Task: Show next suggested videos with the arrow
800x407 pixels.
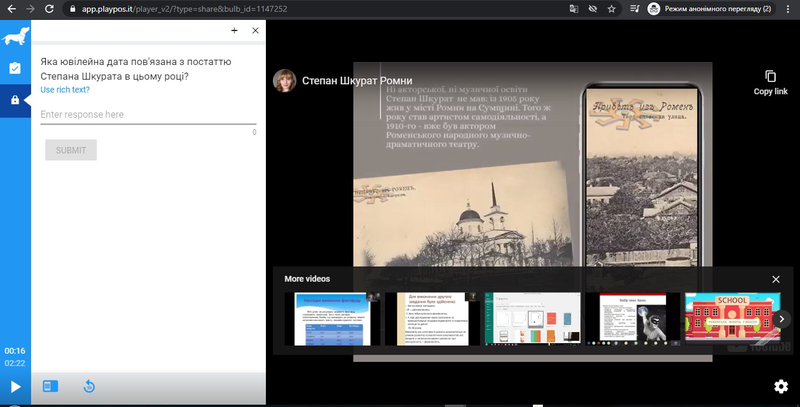Action: point(783,319)
